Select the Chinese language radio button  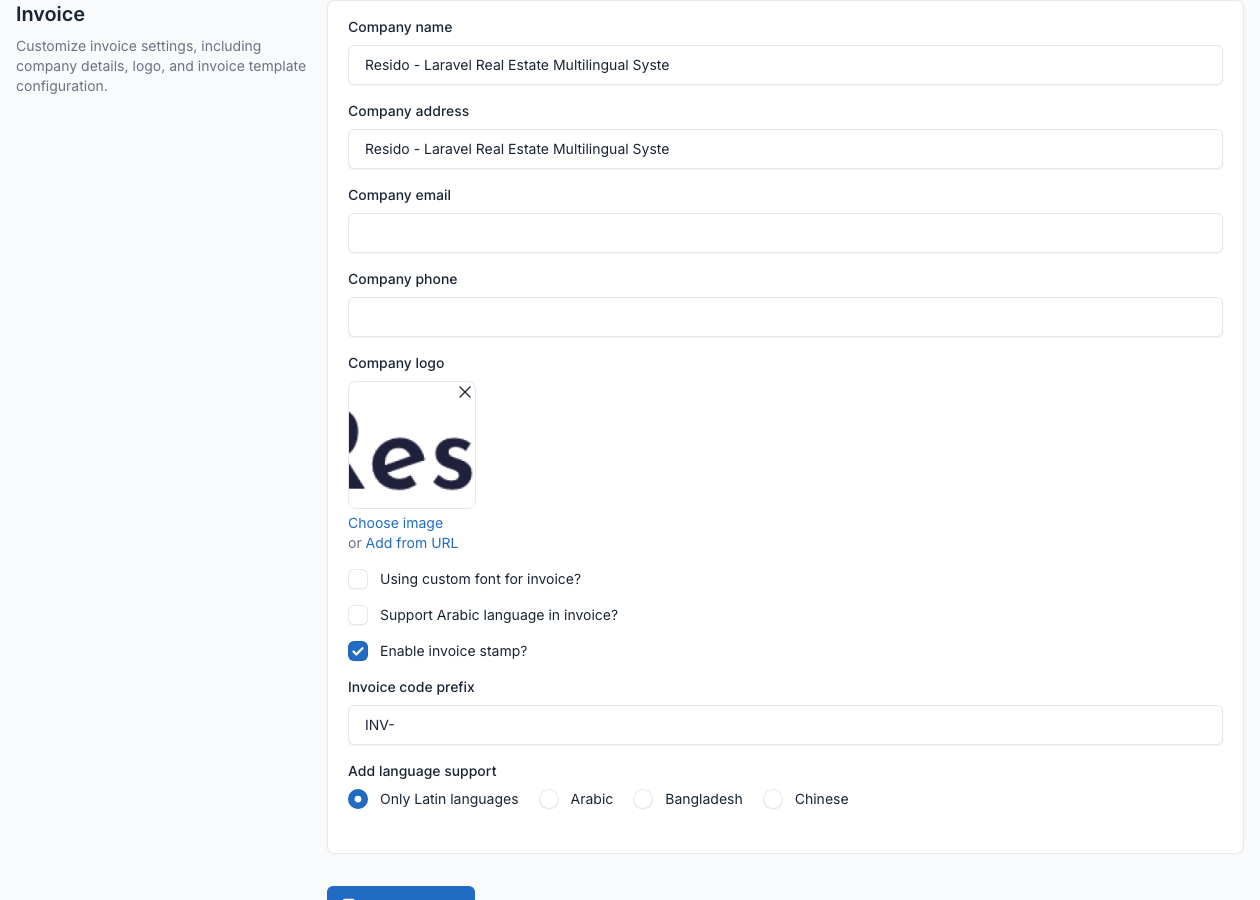[773, 799]
